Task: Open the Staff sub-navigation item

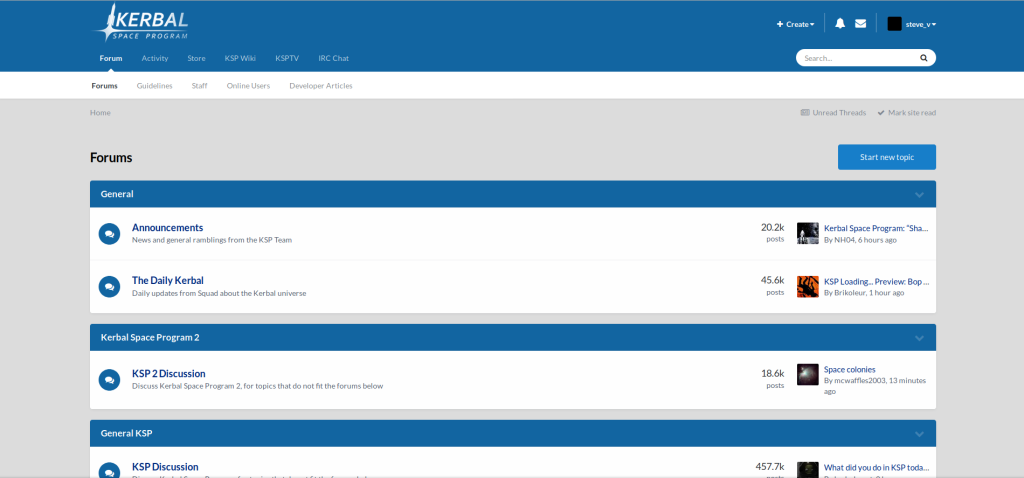Action: tap(199, 86)
